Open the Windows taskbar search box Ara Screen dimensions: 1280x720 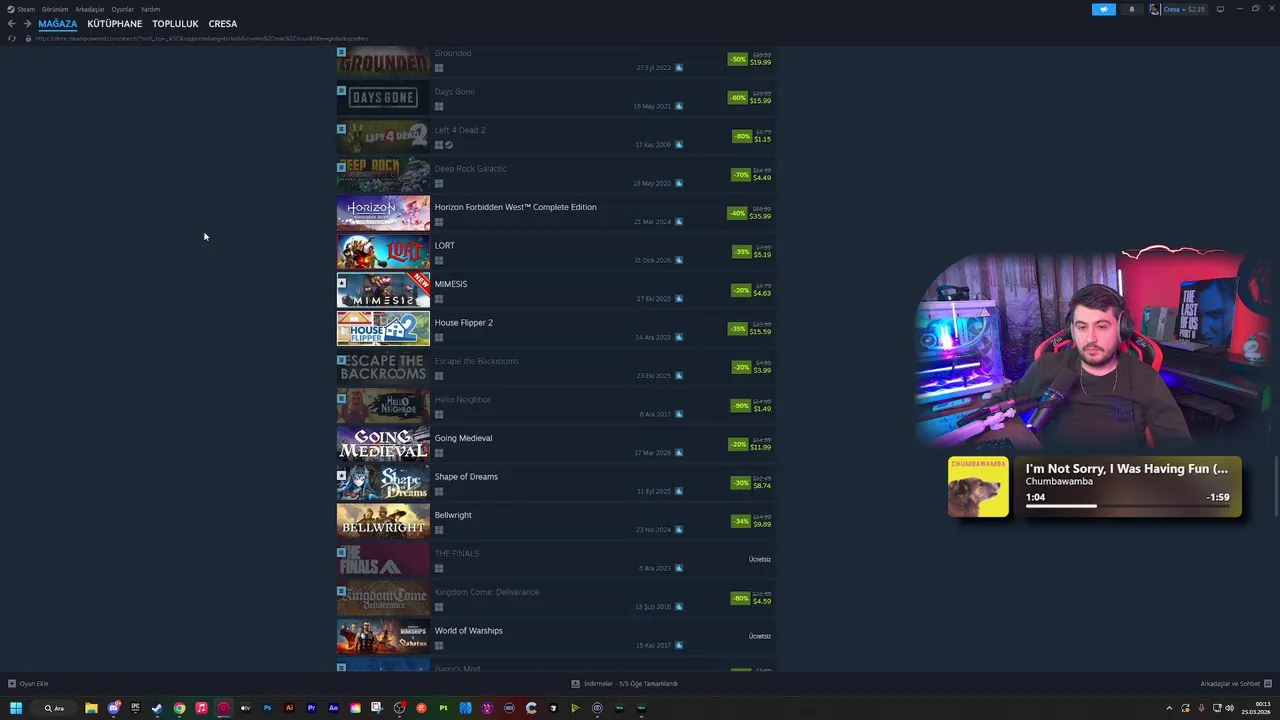54,708
